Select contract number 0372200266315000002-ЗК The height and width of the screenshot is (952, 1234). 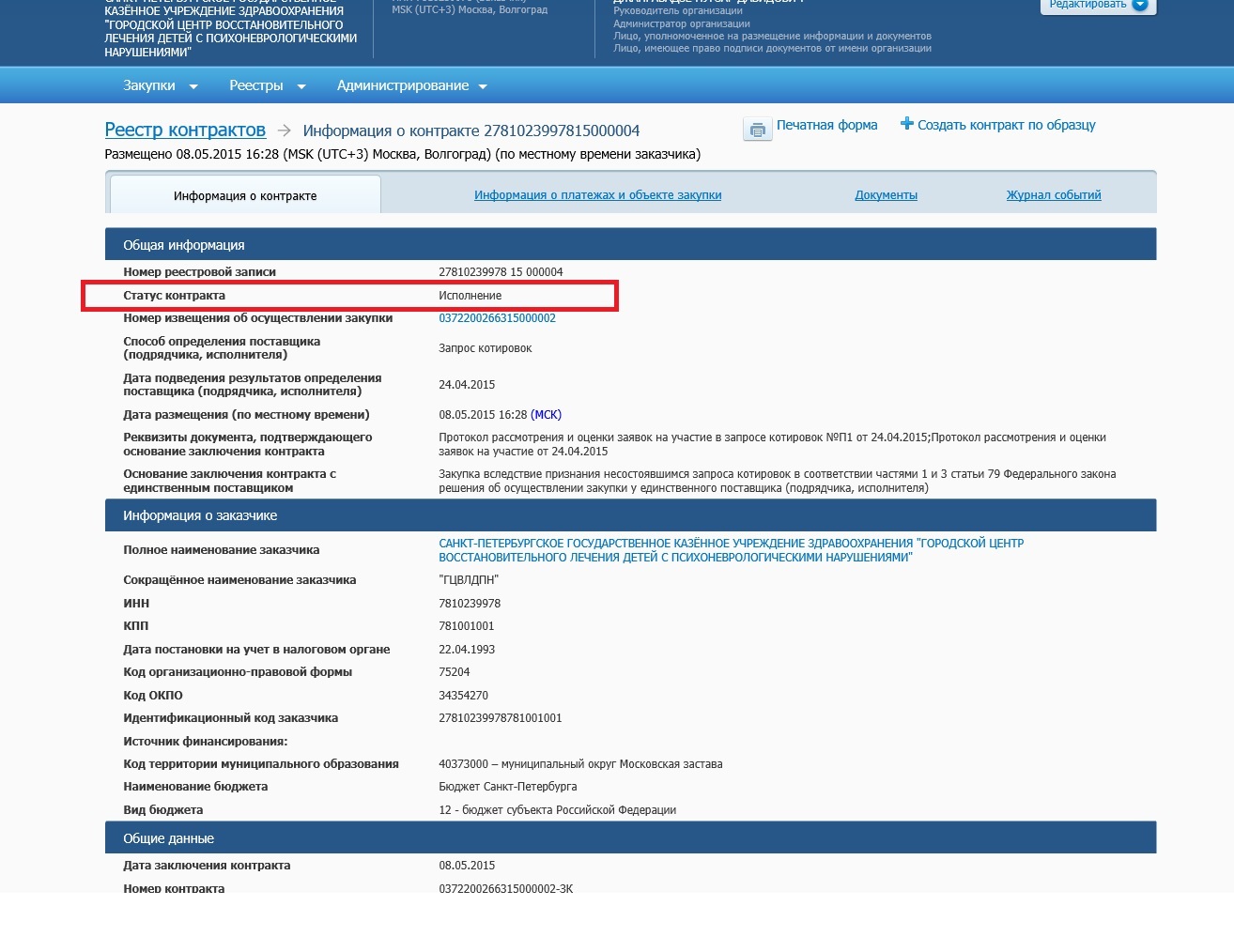tap(505, 888)
